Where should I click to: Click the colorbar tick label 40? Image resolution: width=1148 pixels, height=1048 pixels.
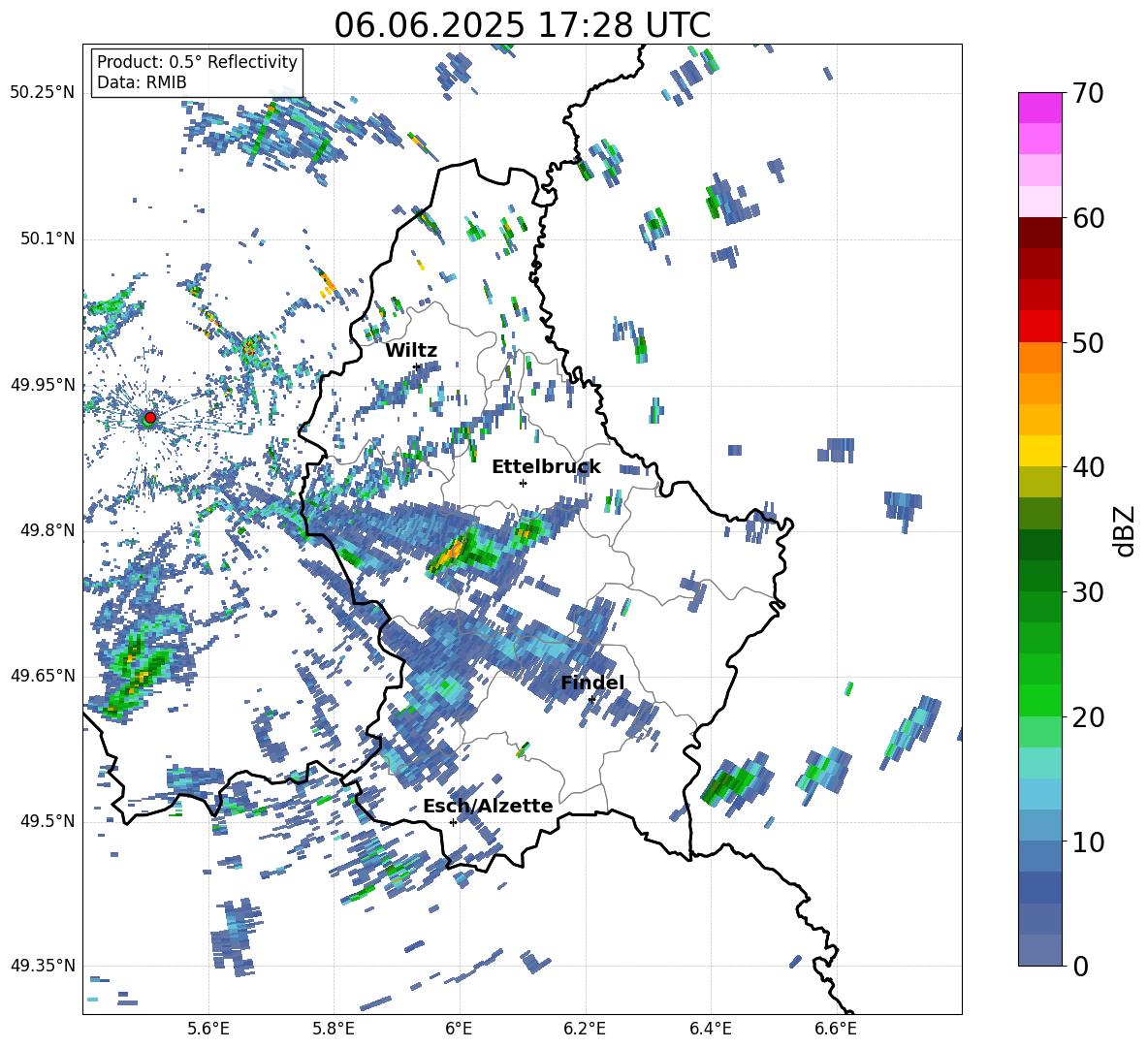point(1088,467)
